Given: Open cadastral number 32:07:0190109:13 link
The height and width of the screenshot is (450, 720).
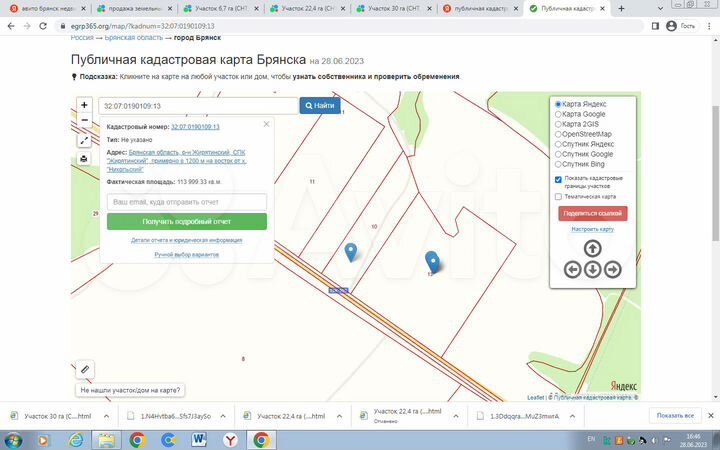Looking at the screenshot, I should 195,127.
